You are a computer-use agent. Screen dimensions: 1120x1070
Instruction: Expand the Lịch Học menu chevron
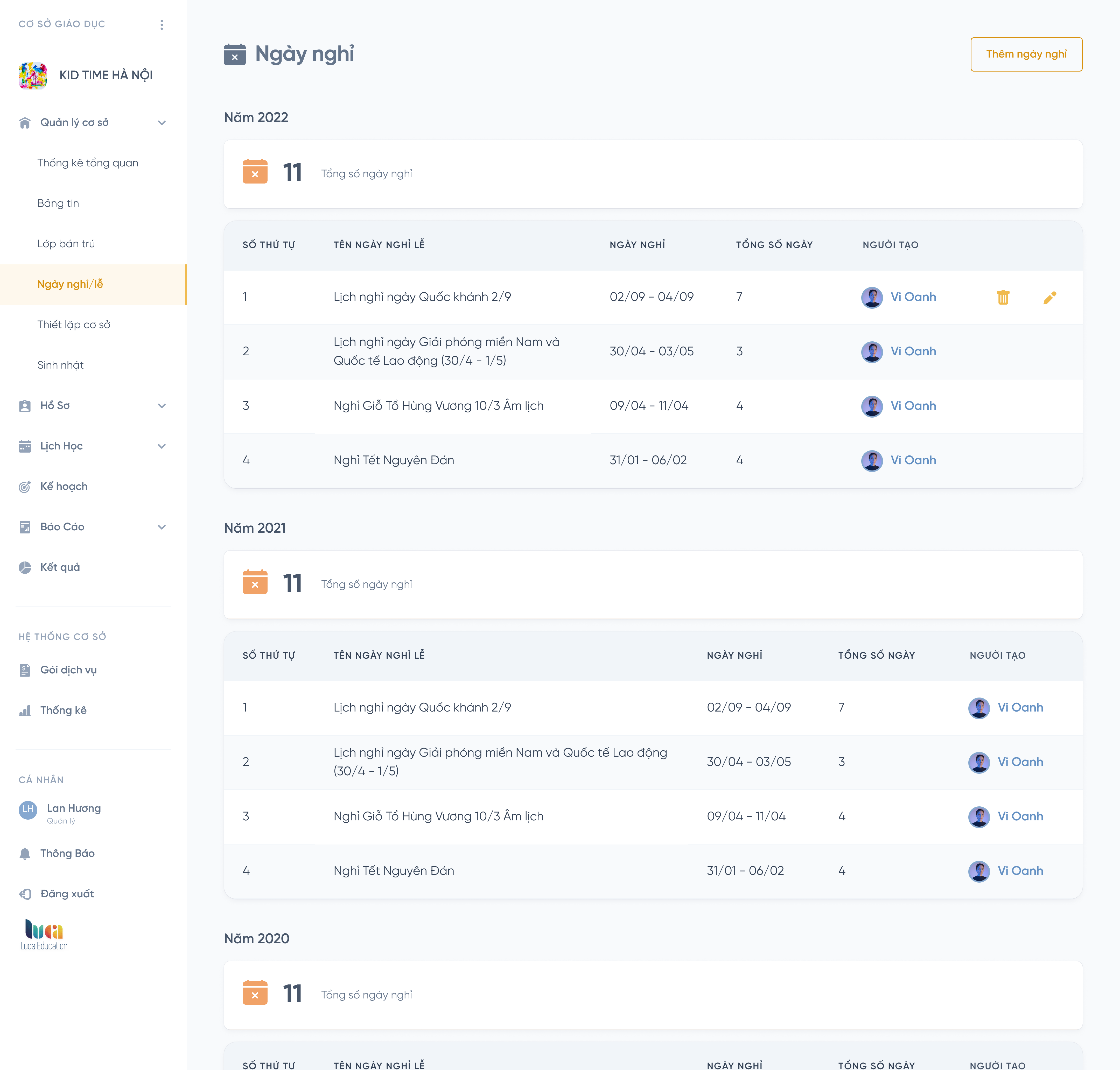coord(162,446)
